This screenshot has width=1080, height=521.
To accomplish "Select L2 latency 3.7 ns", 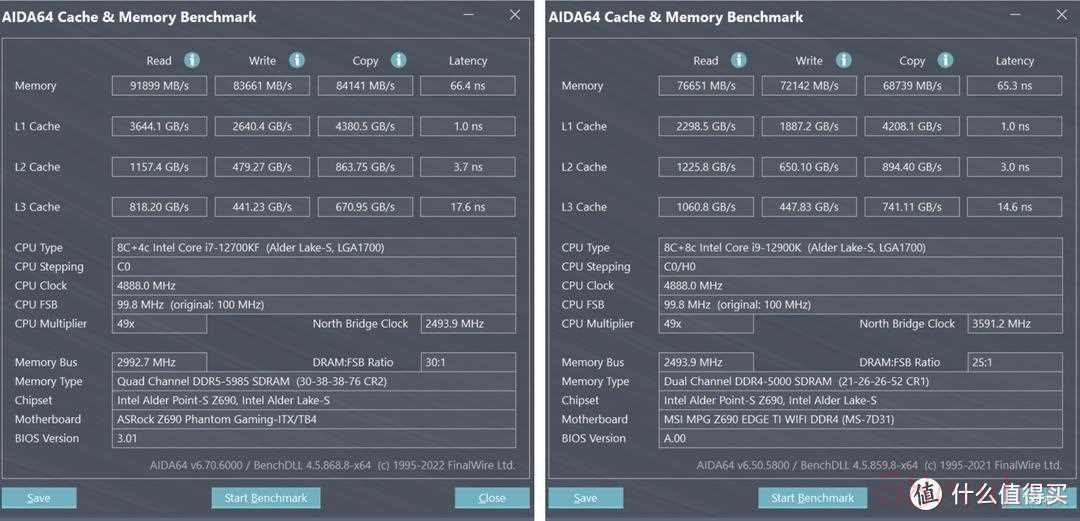I will 468,167.
